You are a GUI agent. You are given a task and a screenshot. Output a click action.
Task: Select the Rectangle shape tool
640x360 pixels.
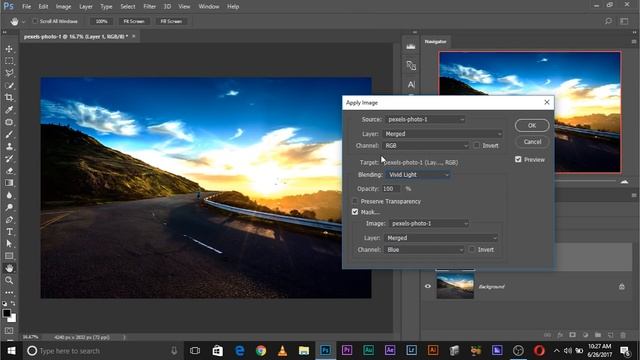tap(9, 256)
